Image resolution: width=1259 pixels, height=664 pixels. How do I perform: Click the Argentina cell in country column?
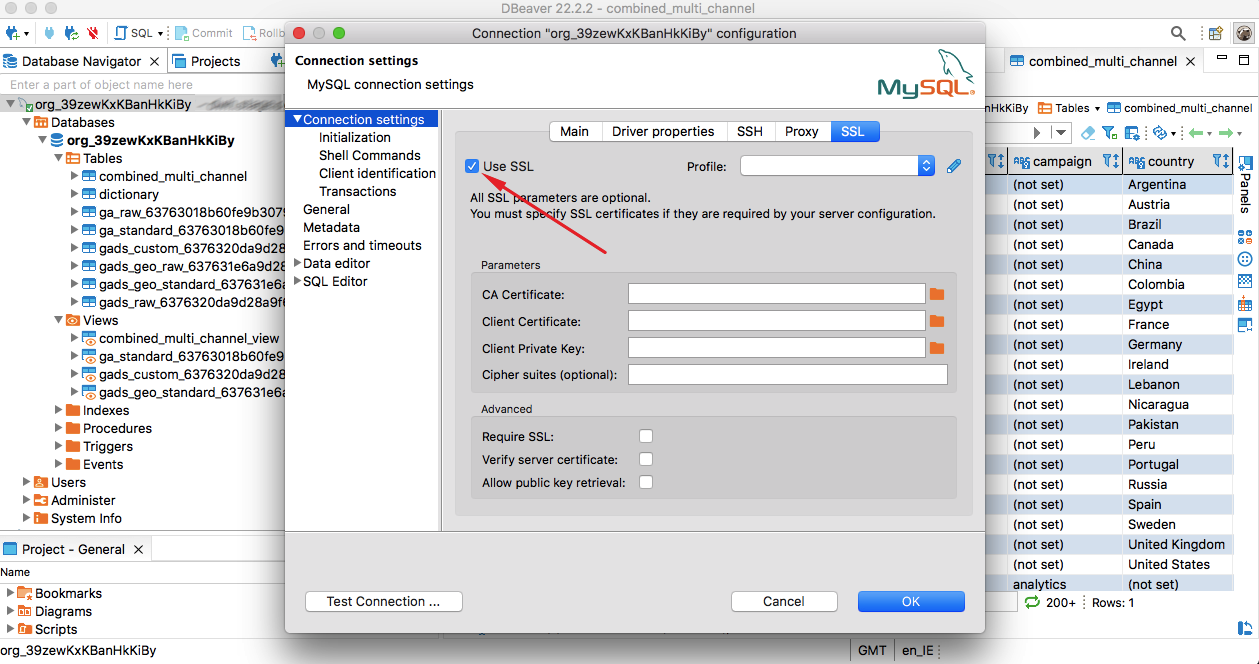click(1176, 184)
